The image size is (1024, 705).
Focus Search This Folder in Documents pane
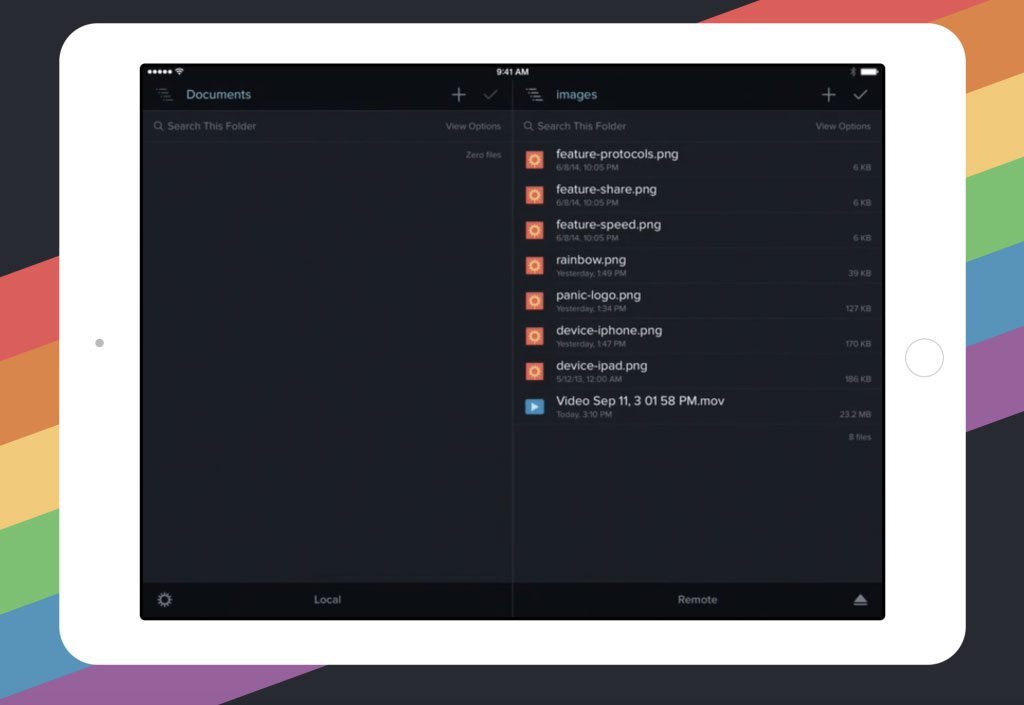(x=212, y=126)
